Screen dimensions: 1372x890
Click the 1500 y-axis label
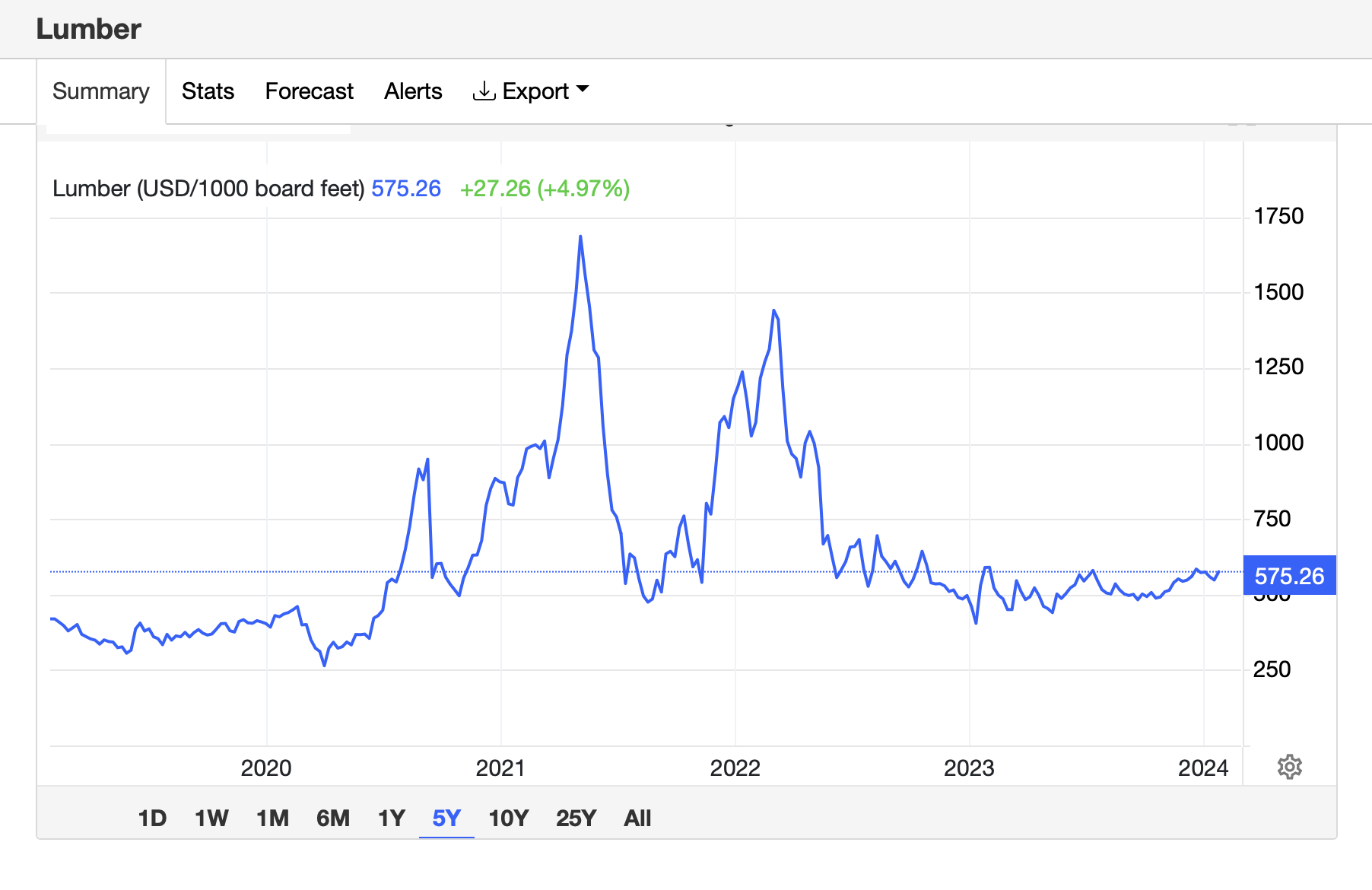1278,292
